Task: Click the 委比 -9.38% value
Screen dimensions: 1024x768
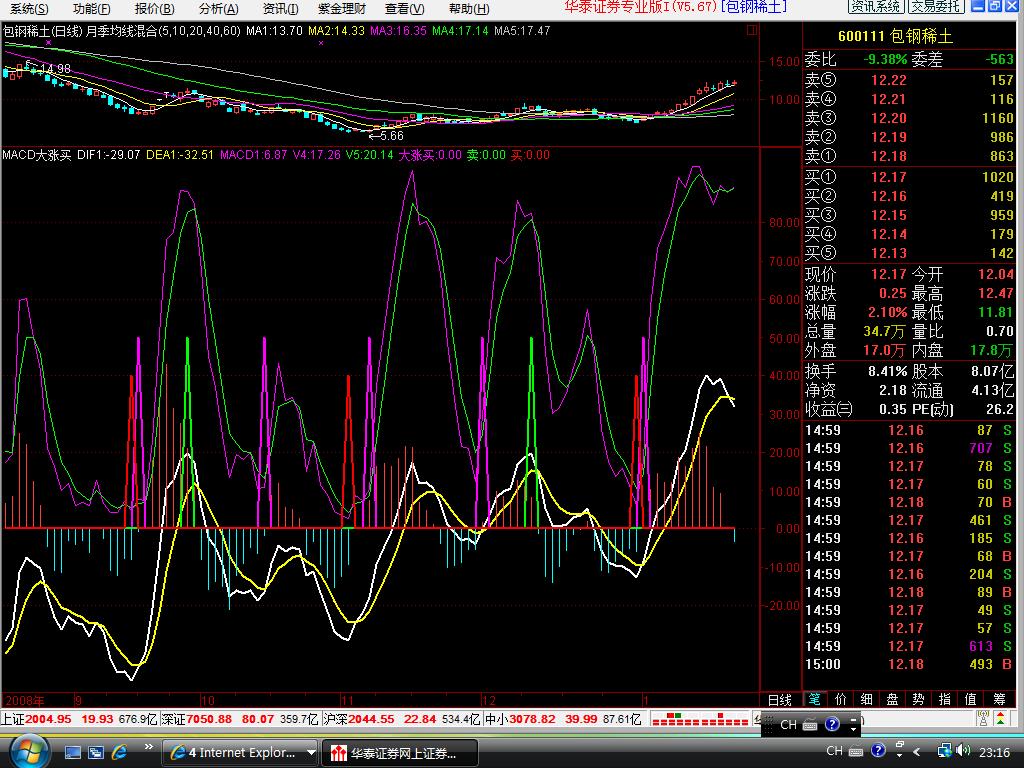Action: pos(885,59)
